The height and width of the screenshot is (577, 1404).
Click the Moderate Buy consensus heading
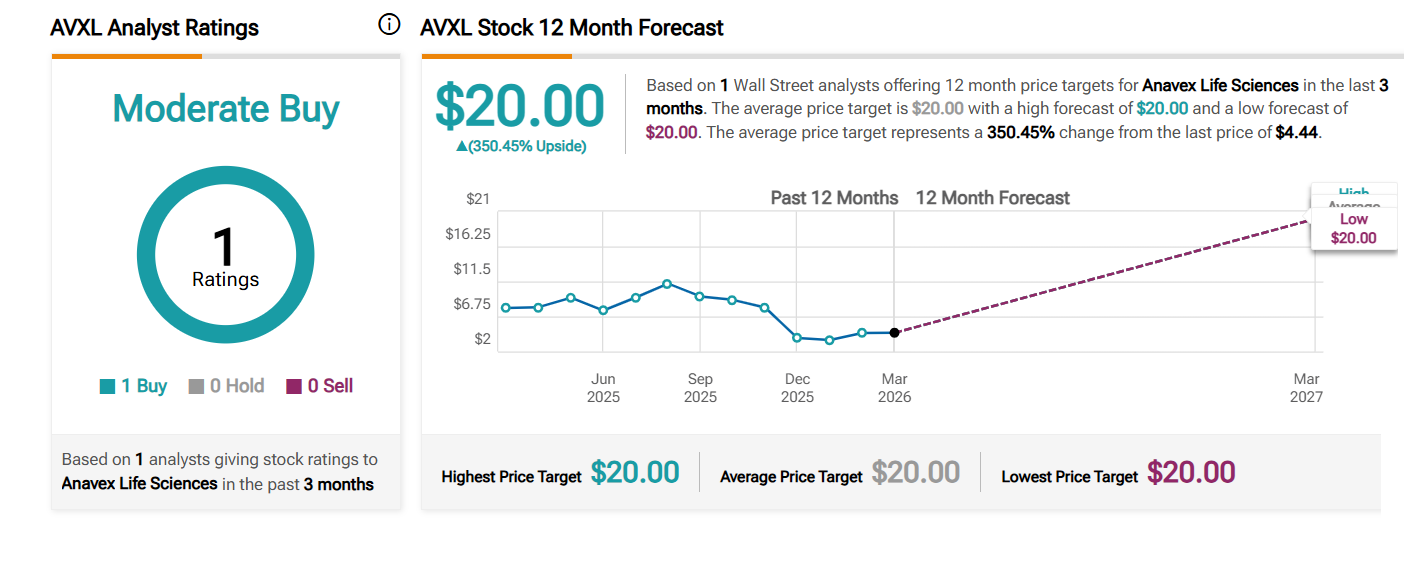pyautogui.click(x=226, y=109)
